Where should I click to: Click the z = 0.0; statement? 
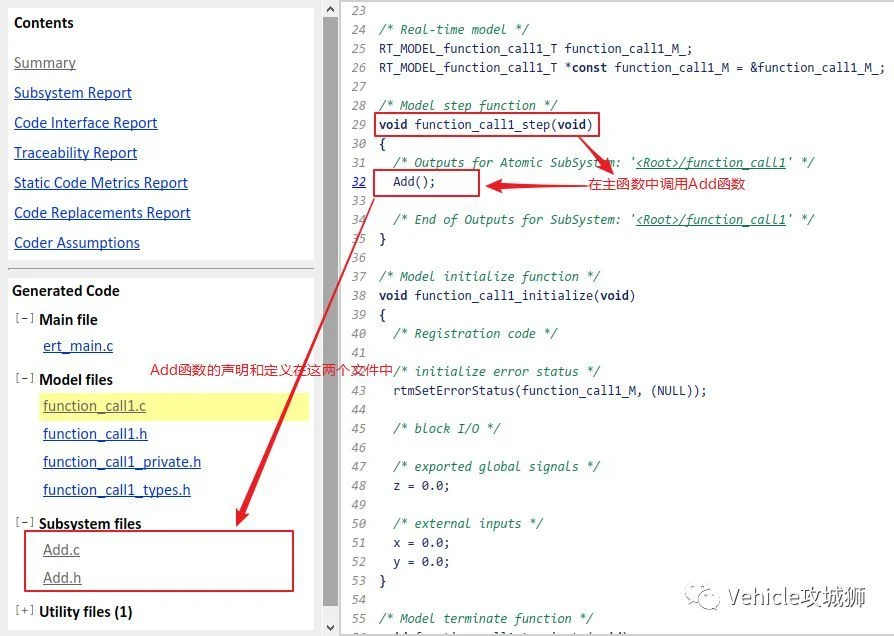[x=421, y=485]
